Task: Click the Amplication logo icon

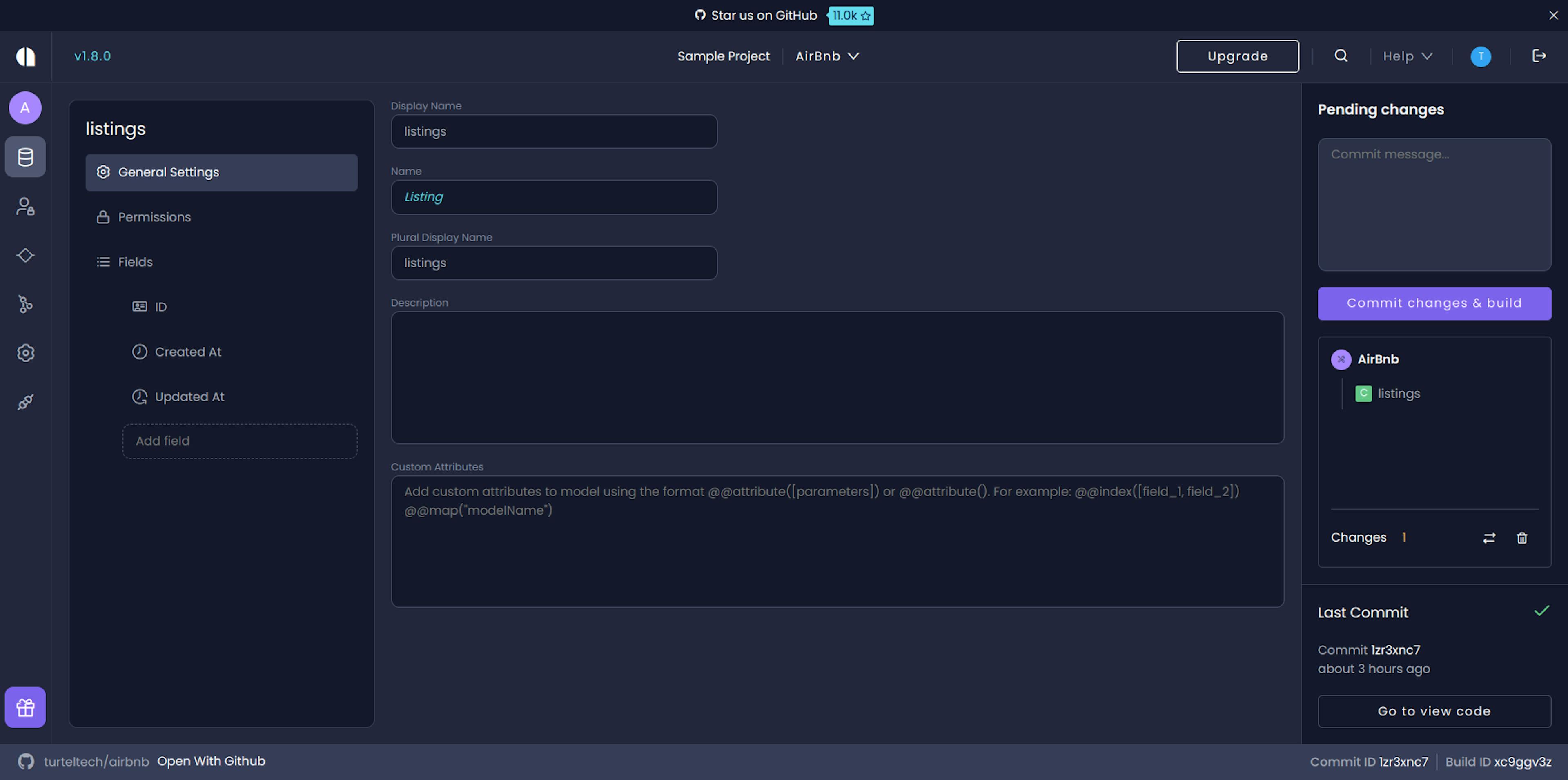Action: [26, 57]
